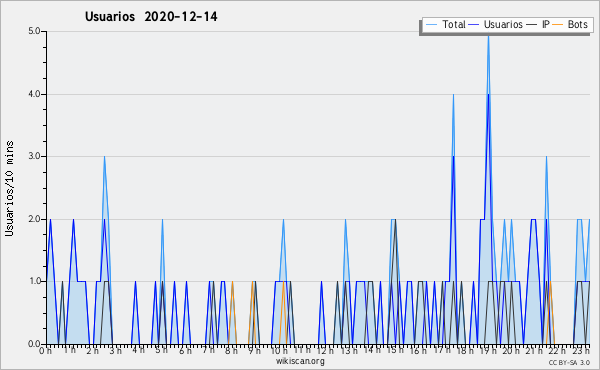The height and width of the screenshot is (370, 600).
Task: Click the '12 h' x-axis label
Action: coord(325,351)
